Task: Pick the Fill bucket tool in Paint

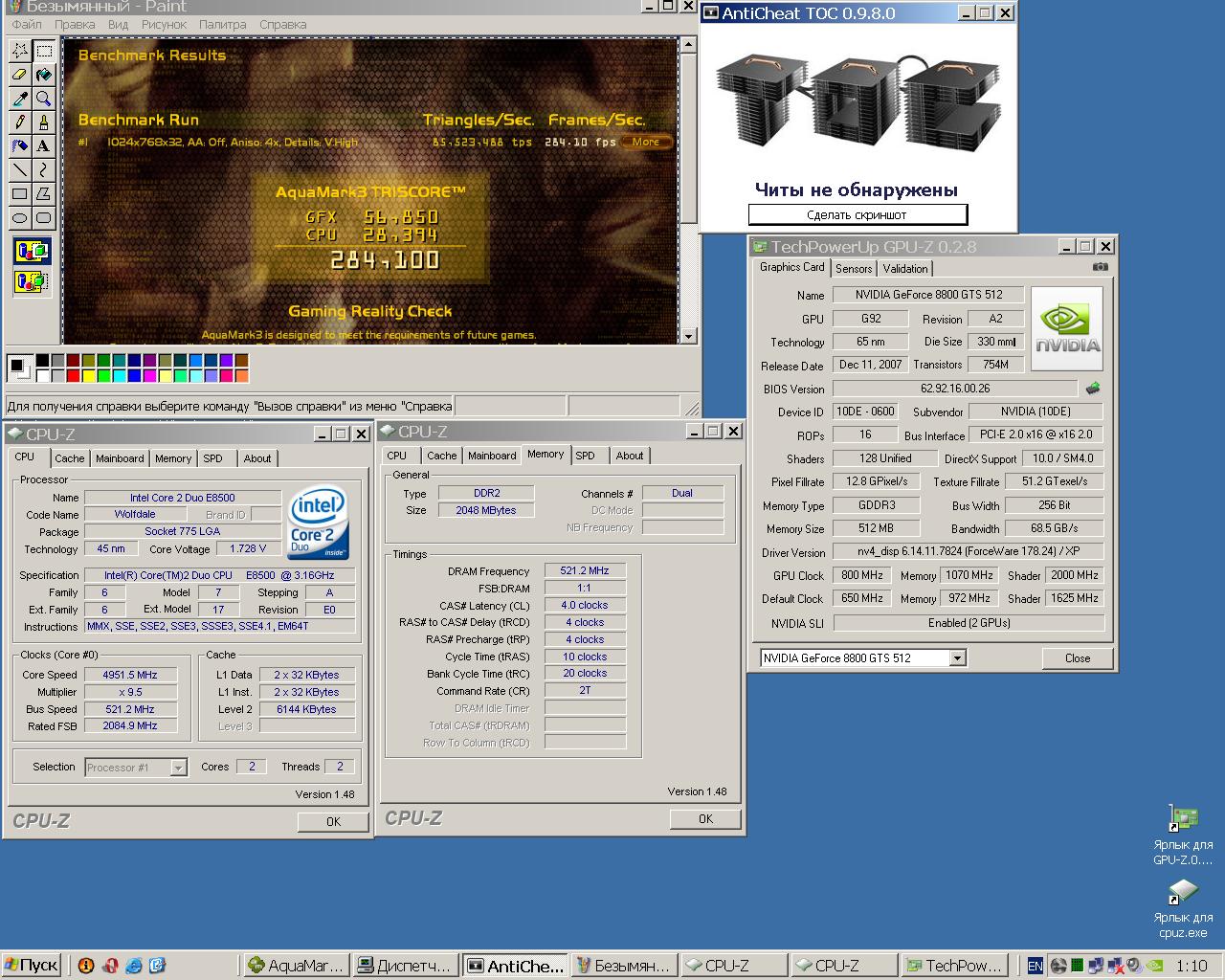Action: (43, 75)
